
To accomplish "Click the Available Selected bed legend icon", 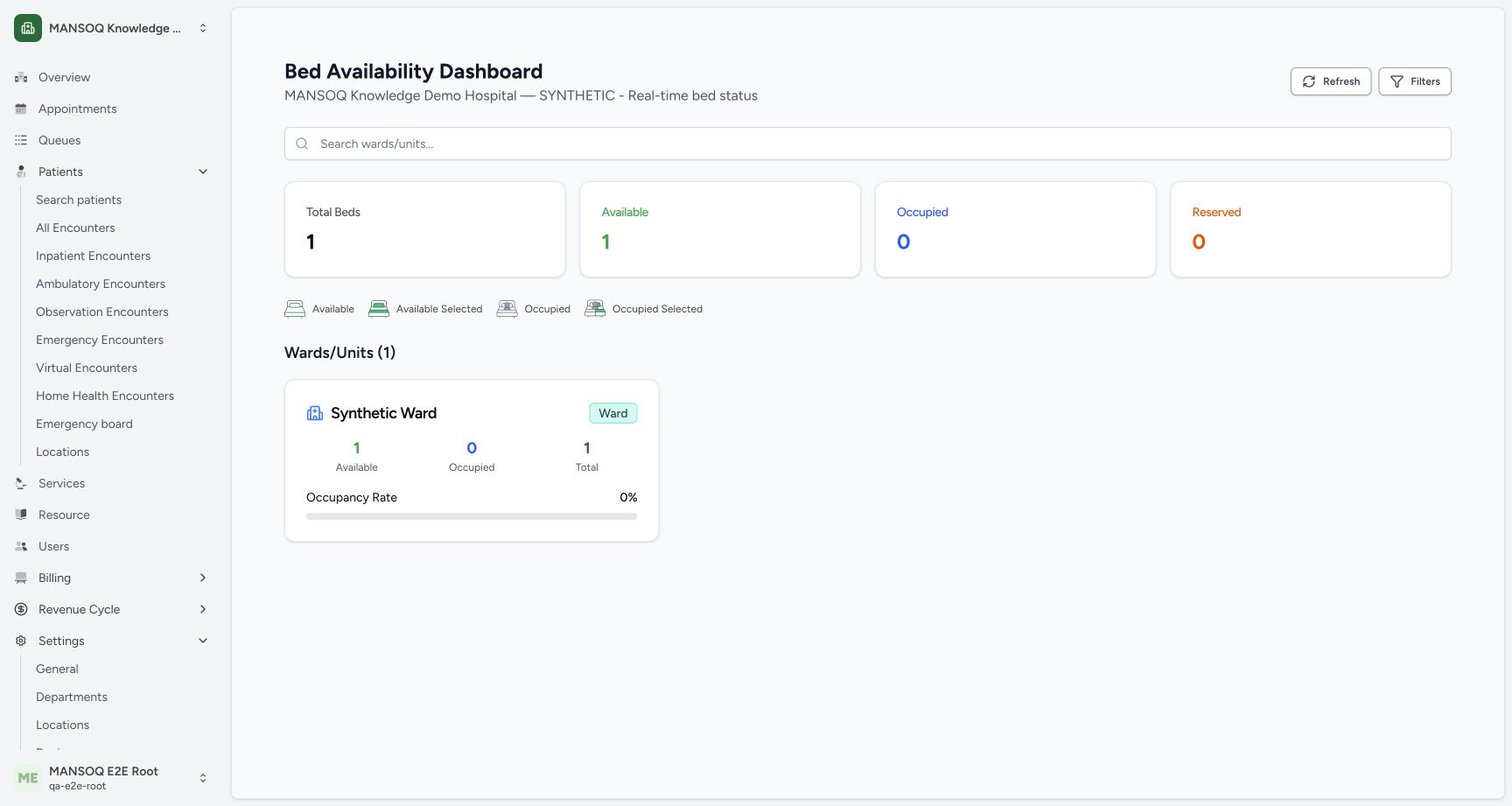I will coord(379,309).
